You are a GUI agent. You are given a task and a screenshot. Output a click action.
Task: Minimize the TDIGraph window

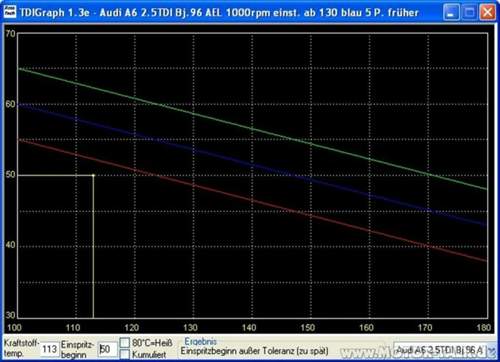451,13
